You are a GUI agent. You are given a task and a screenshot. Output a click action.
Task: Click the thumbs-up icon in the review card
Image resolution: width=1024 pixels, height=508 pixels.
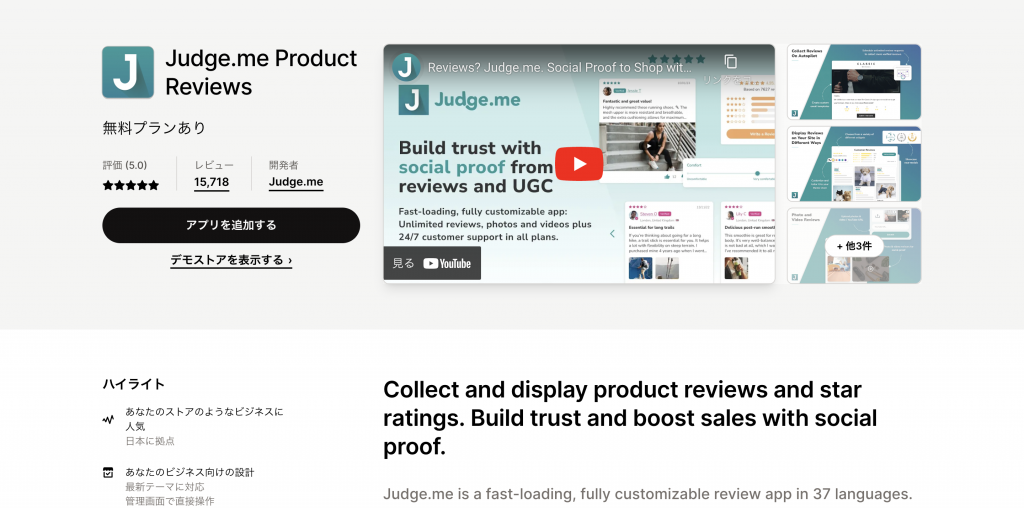click(x=667, y=176)
